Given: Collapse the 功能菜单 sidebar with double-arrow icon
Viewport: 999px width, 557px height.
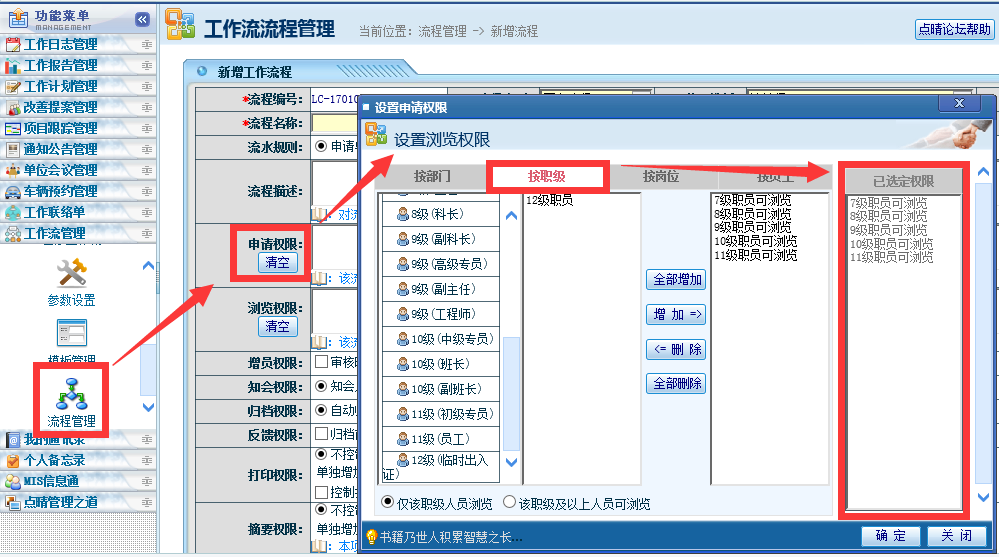Looking at the screenshot, I should click(x=142, y=19).
